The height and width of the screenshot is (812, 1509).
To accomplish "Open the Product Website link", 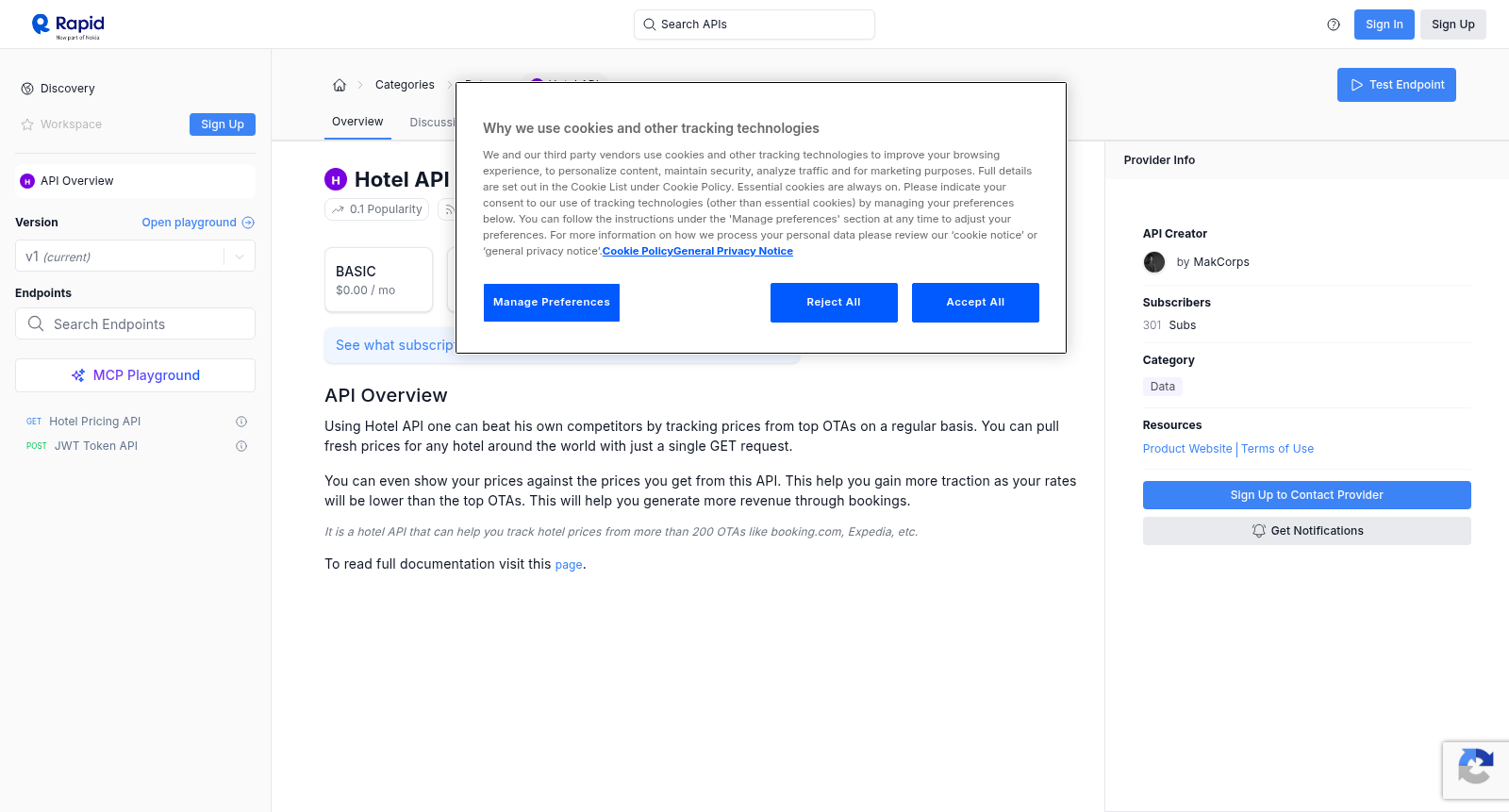I will (x=1187, y=449).
